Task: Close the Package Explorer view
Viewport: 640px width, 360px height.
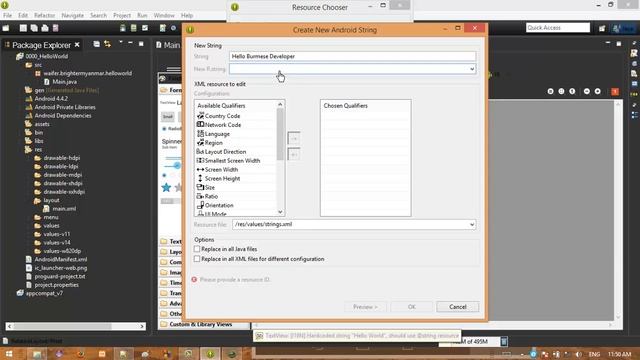Action: [77, 44]
